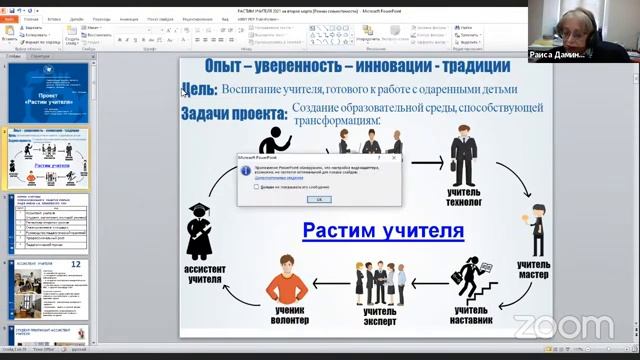
Task: Open the Заливка фигуры shape fill dropdown
Action: [429, 28]
